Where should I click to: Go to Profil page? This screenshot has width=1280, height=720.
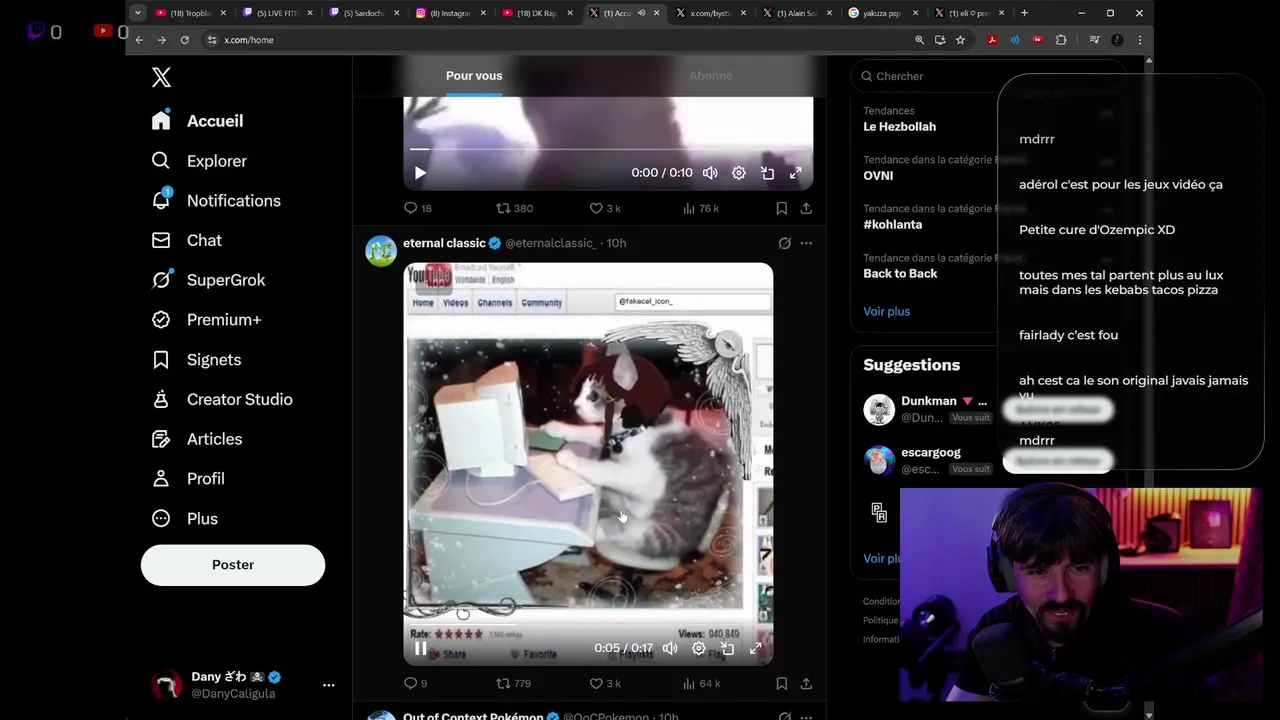(x=187, y=479)
